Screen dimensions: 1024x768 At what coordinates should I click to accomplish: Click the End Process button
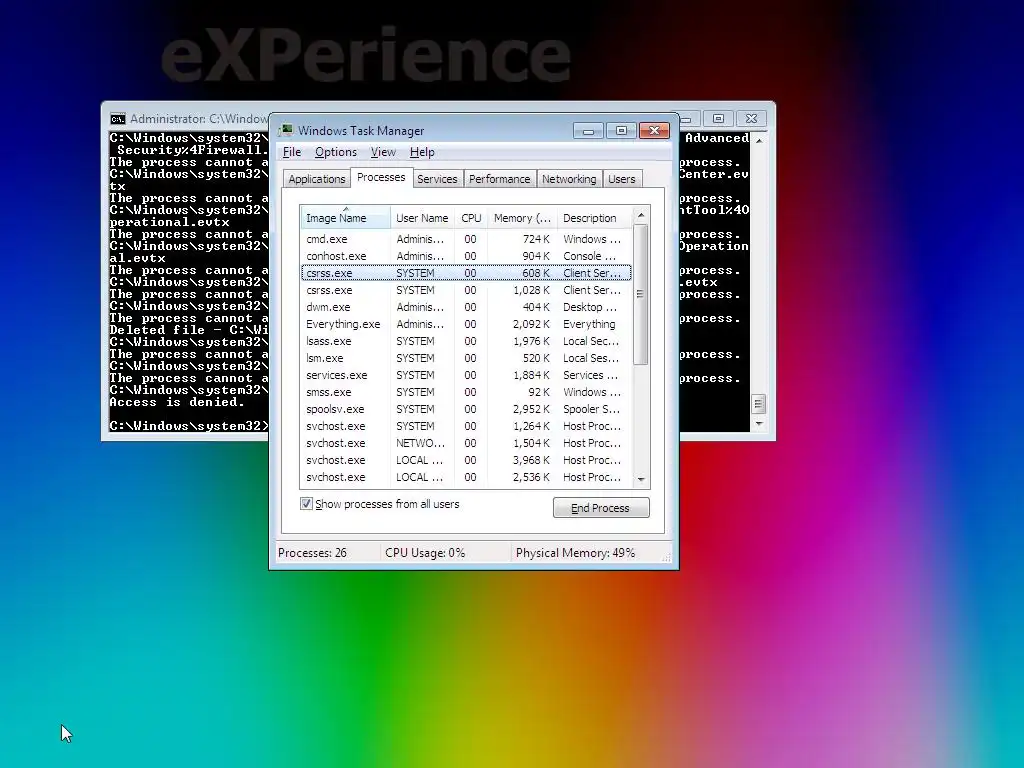coord(601,507)
